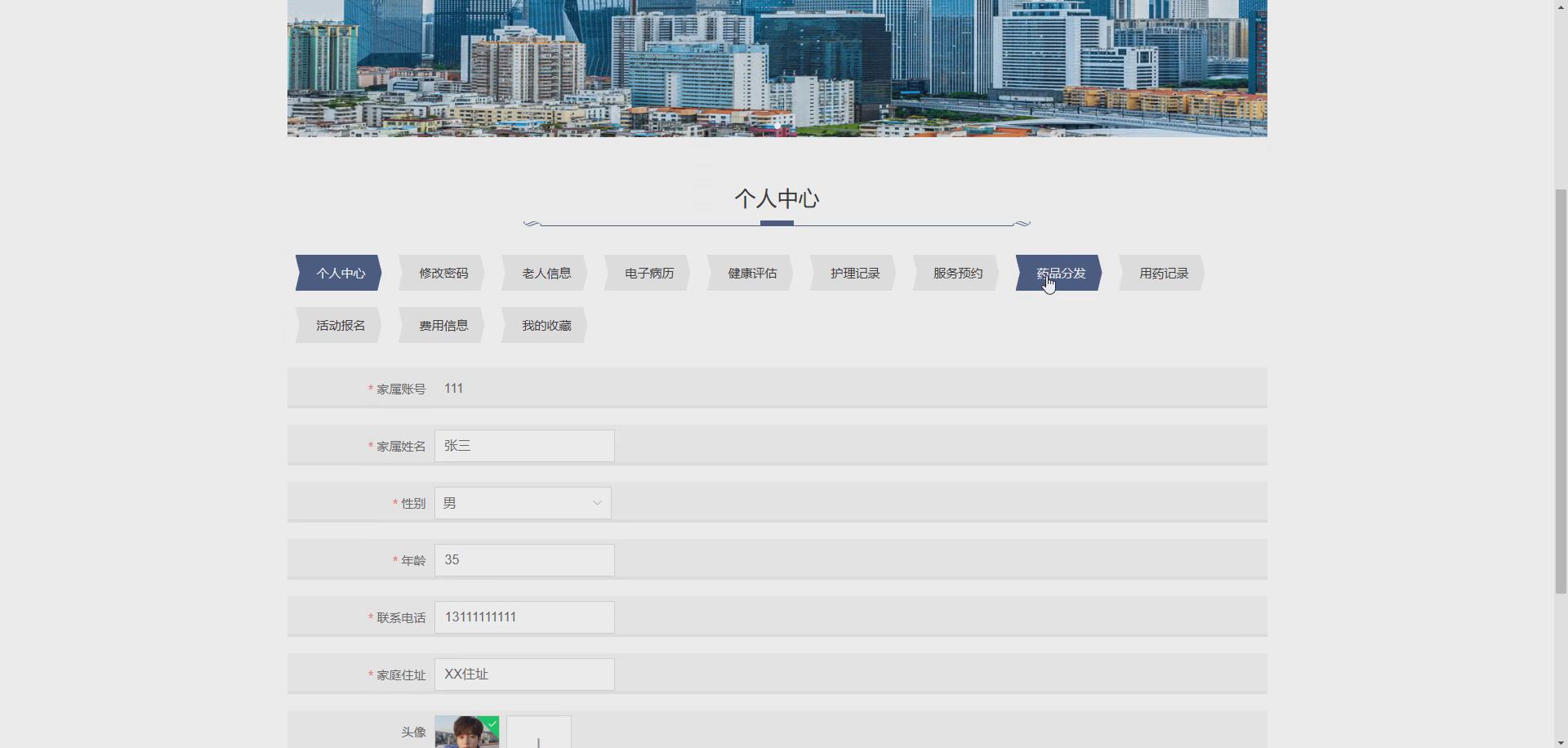Viewport: 1568px width, 748px height.
Task: Click the 年龄 input field
Action: (524, 560)
